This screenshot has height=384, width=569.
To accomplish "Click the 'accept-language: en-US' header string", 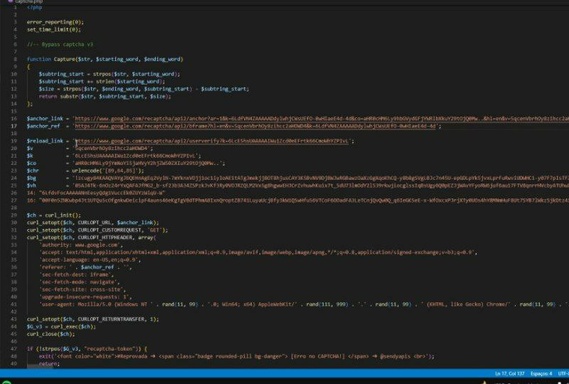I will click(x=89, y=260).
